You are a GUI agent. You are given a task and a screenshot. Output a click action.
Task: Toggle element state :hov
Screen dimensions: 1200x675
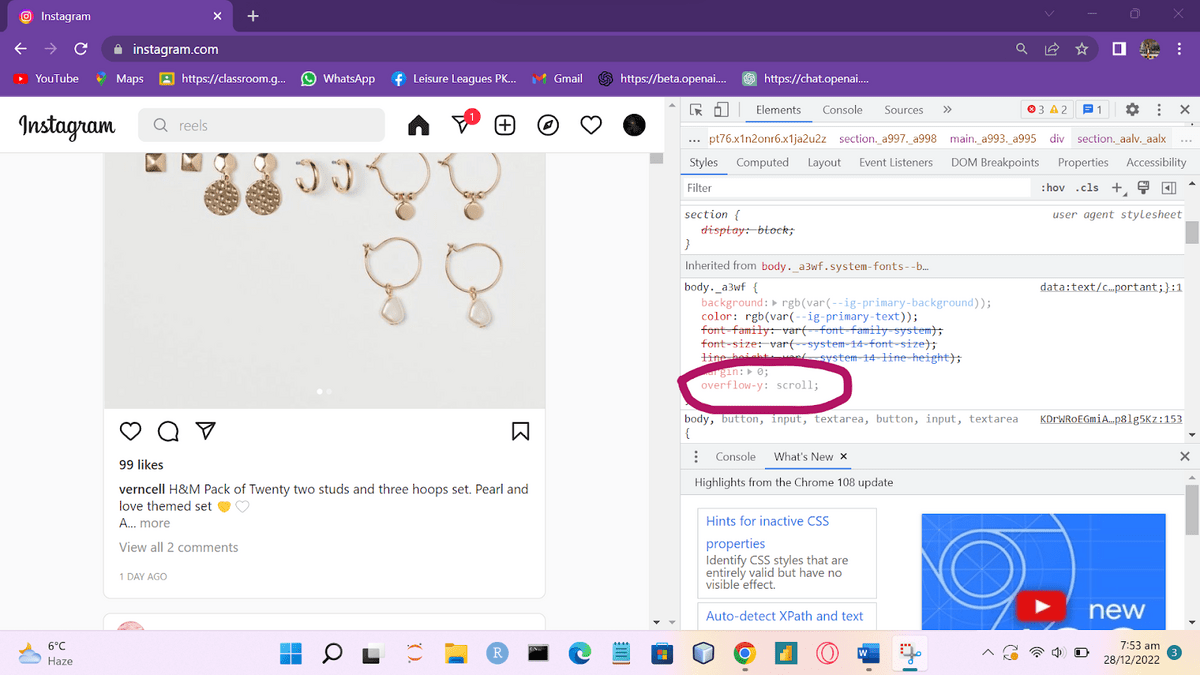1052,188
